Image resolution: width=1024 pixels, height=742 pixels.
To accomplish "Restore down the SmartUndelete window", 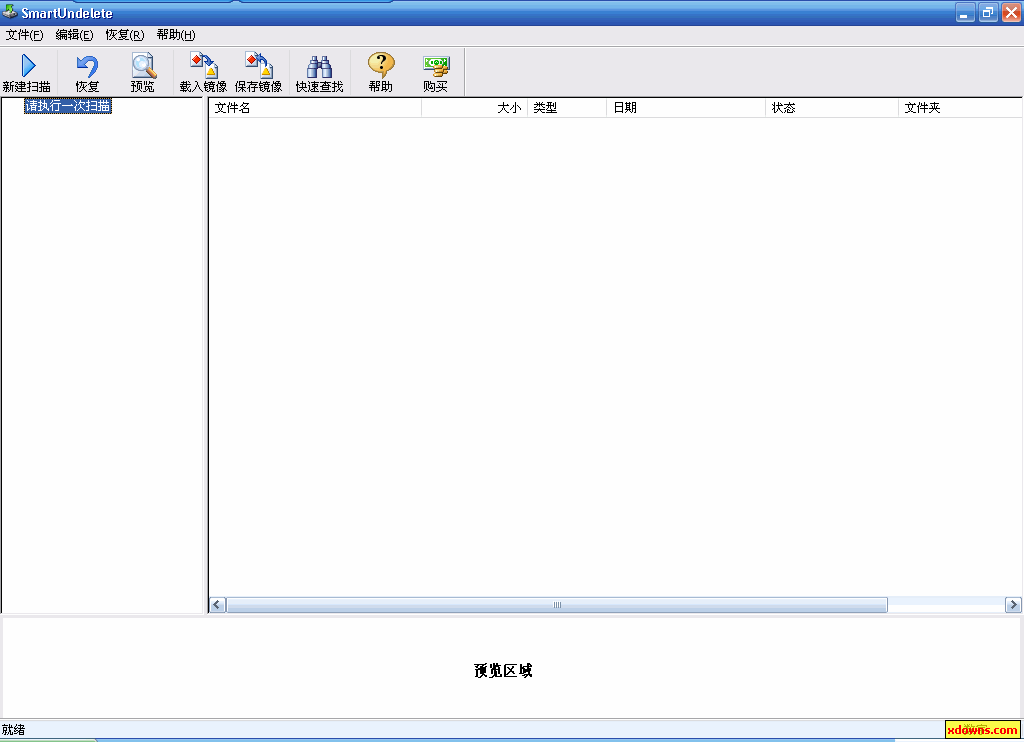I will pos(988,12).
